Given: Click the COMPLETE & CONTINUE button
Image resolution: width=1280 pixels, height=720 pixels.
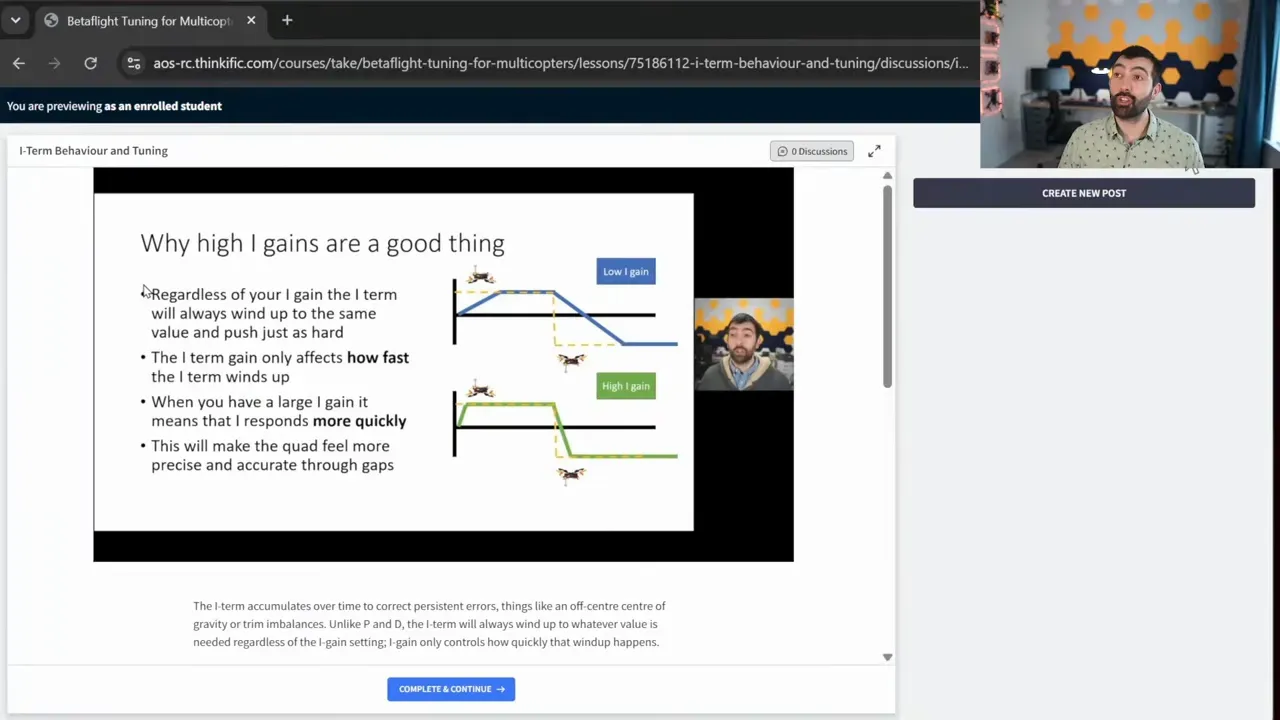Looking at the screenshot, I should pos(451,689).
